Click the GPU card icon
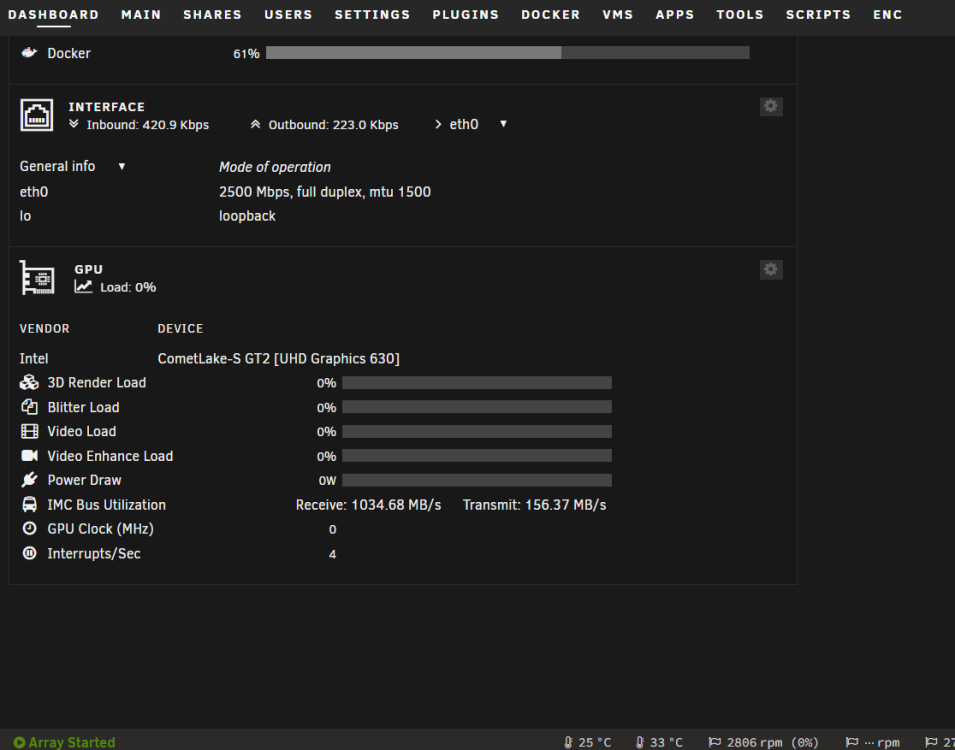This screenshot has height=750, width=955. pos(37,278)
